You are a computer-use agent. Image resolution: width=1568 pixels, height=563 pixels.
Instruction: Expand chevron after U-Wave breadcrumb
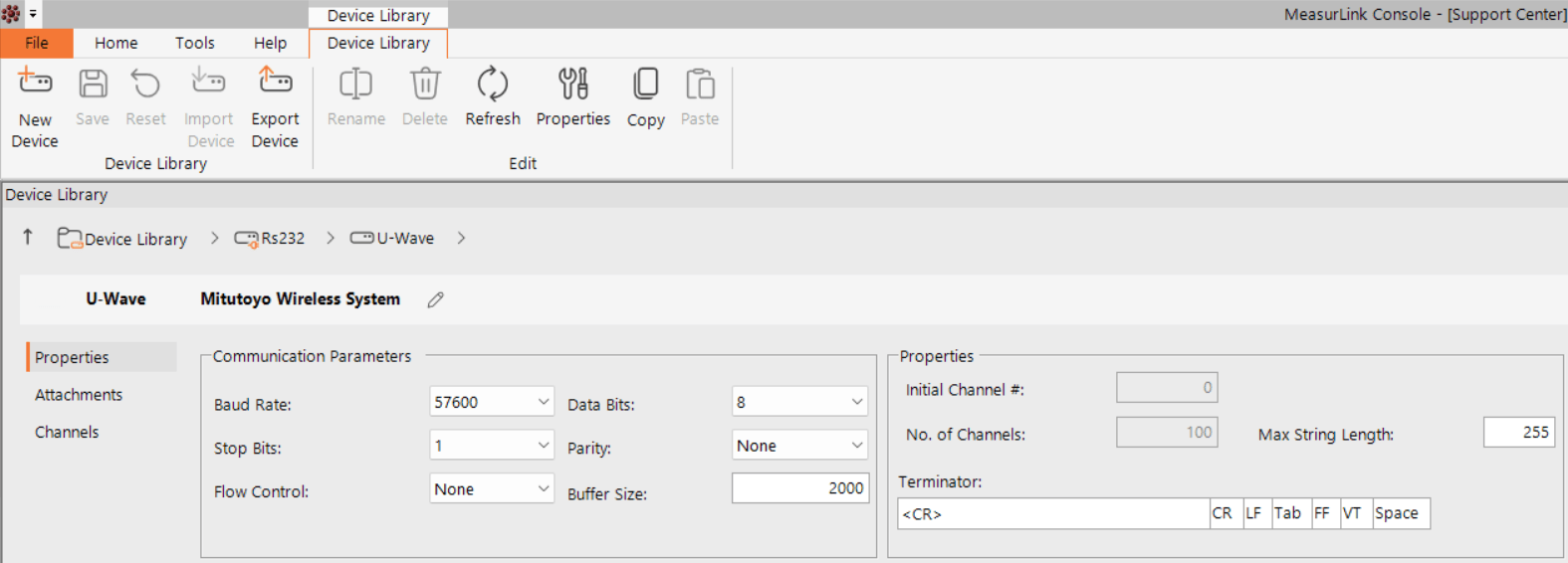pos(461,239)
